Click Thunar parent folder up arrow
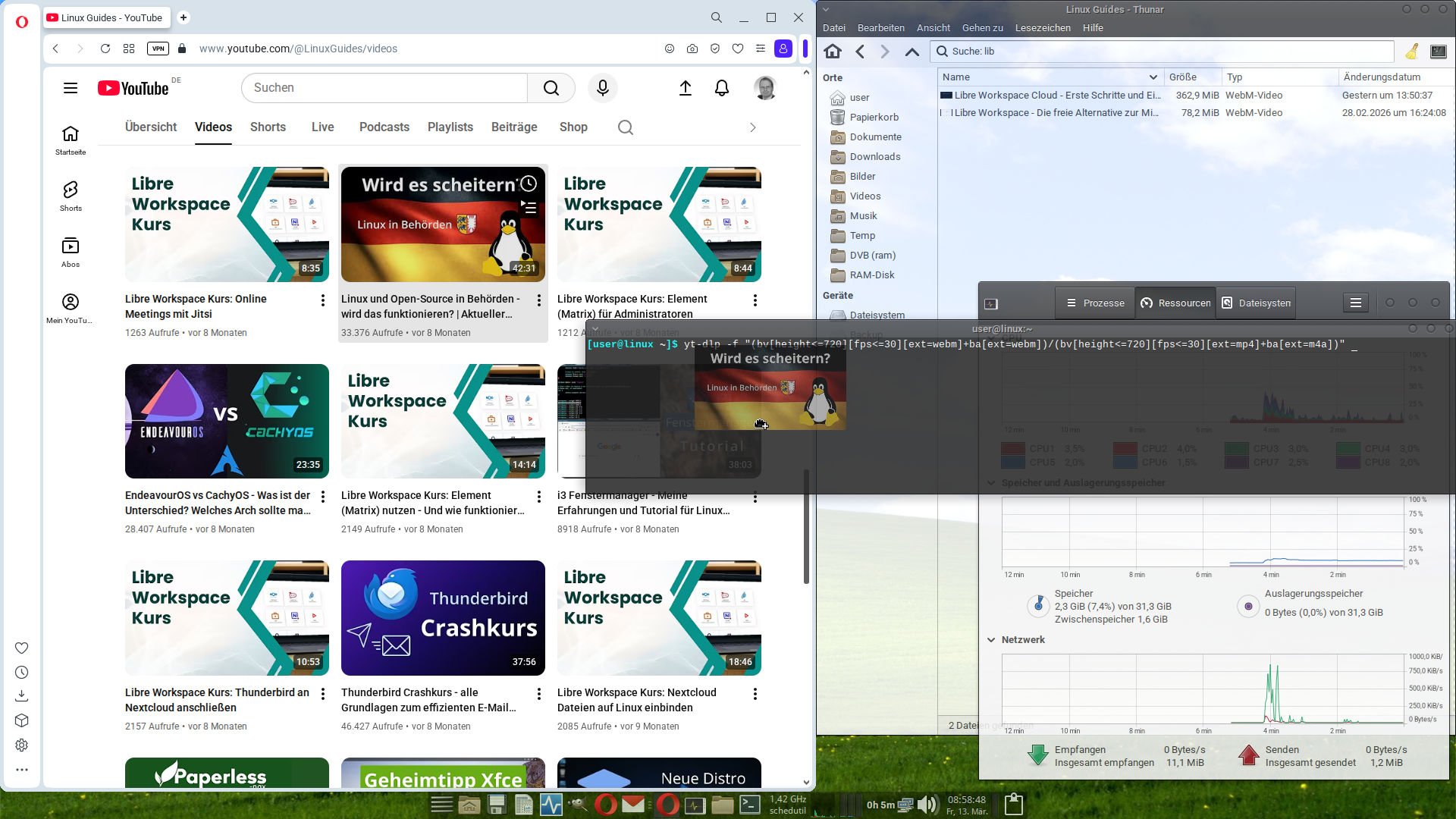1456x819 pixels. [912, 52]
